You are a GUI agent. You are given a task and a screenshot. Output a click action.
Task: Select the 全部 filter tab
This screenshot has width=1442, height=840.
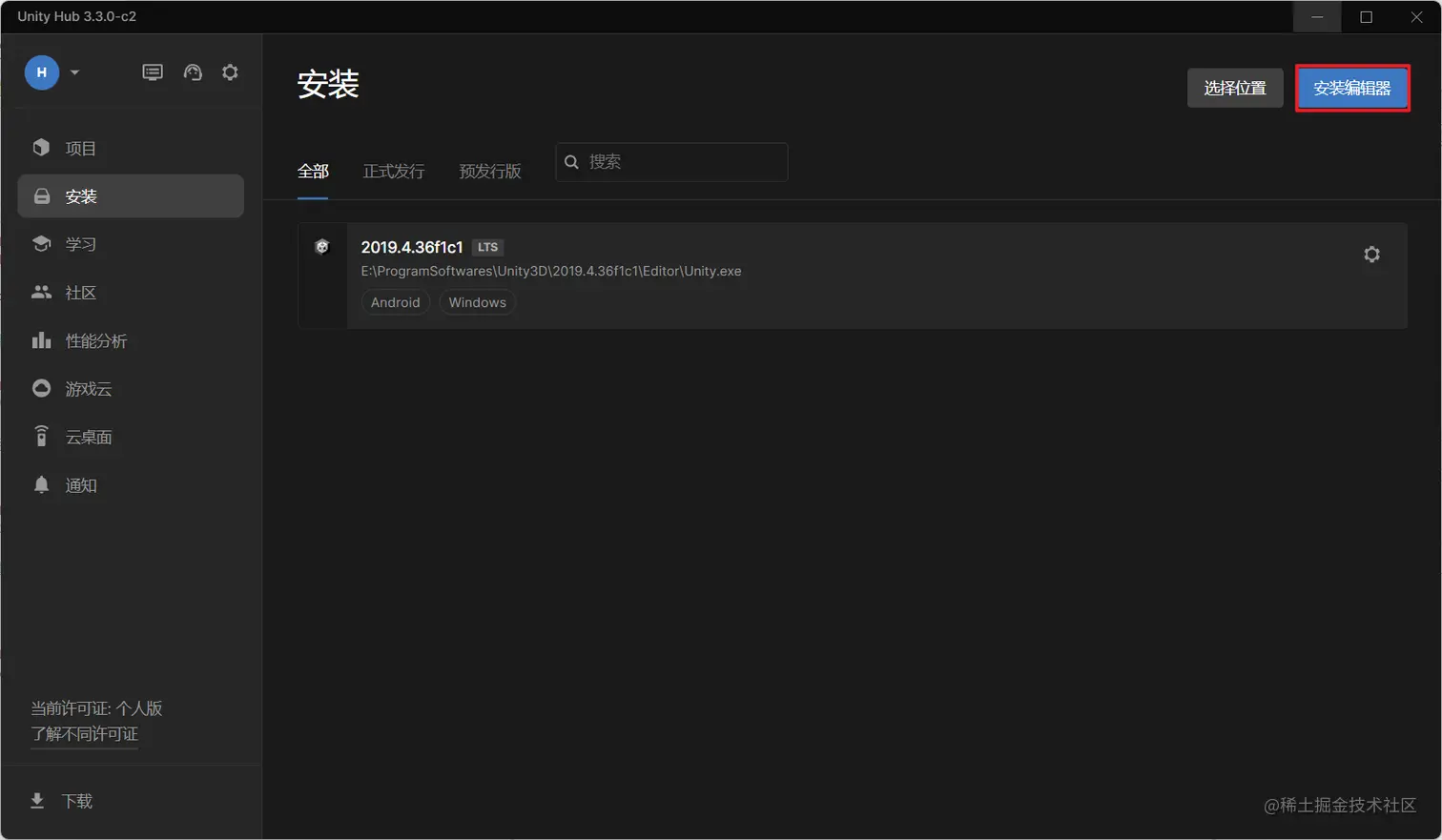pos(313,171)
